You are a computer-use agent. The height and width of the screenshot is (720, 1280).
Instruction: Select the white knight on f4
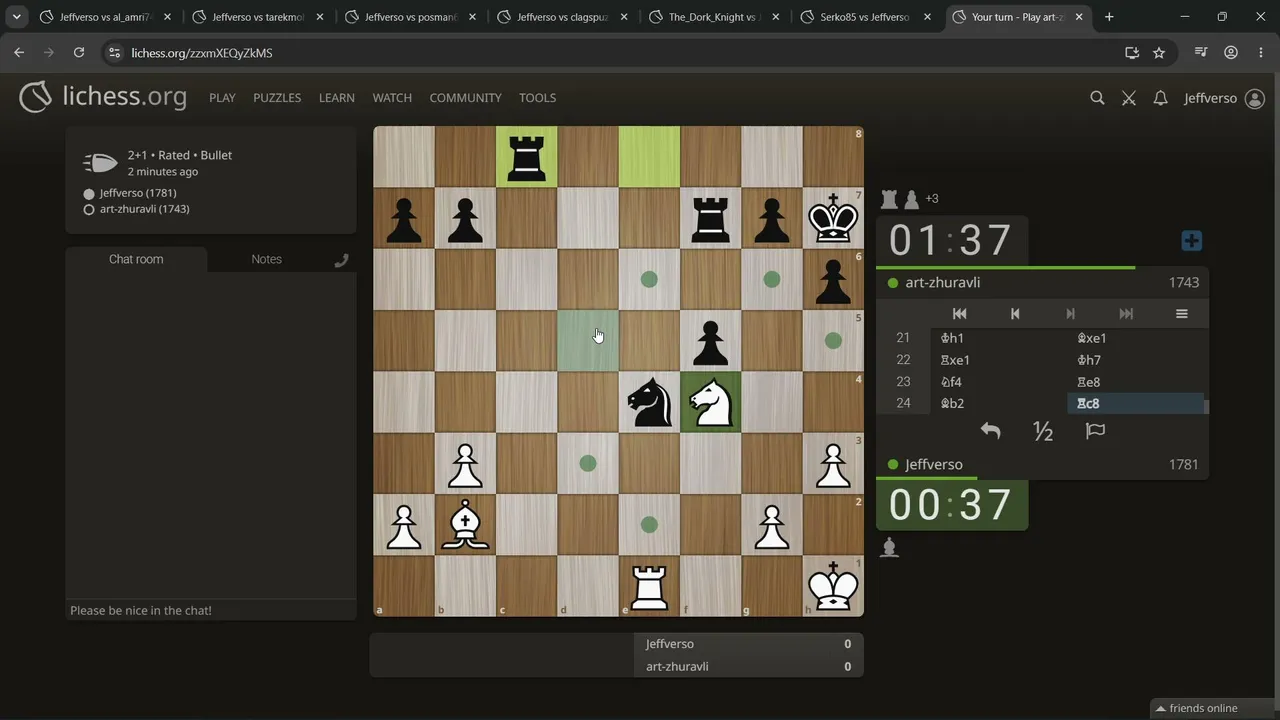(x=711, y=402)
